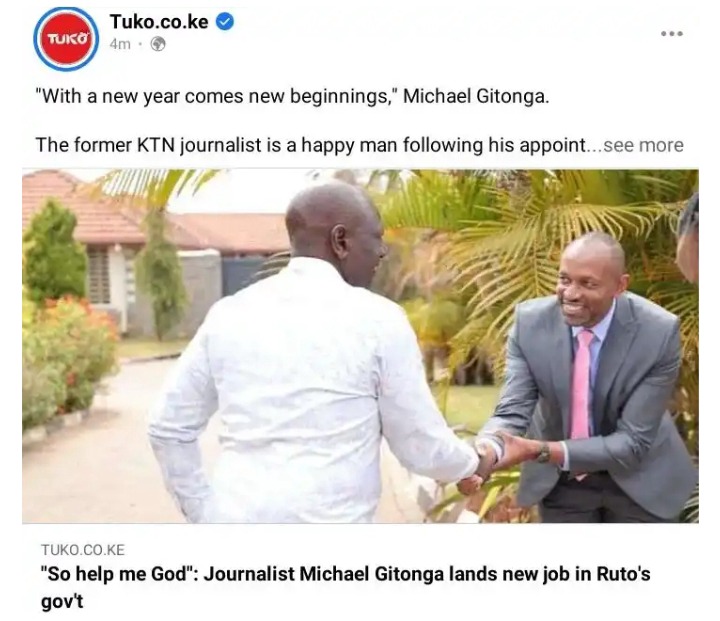720x621 pixels.
Task: Expand the post with see more
Action: point(643,145)
